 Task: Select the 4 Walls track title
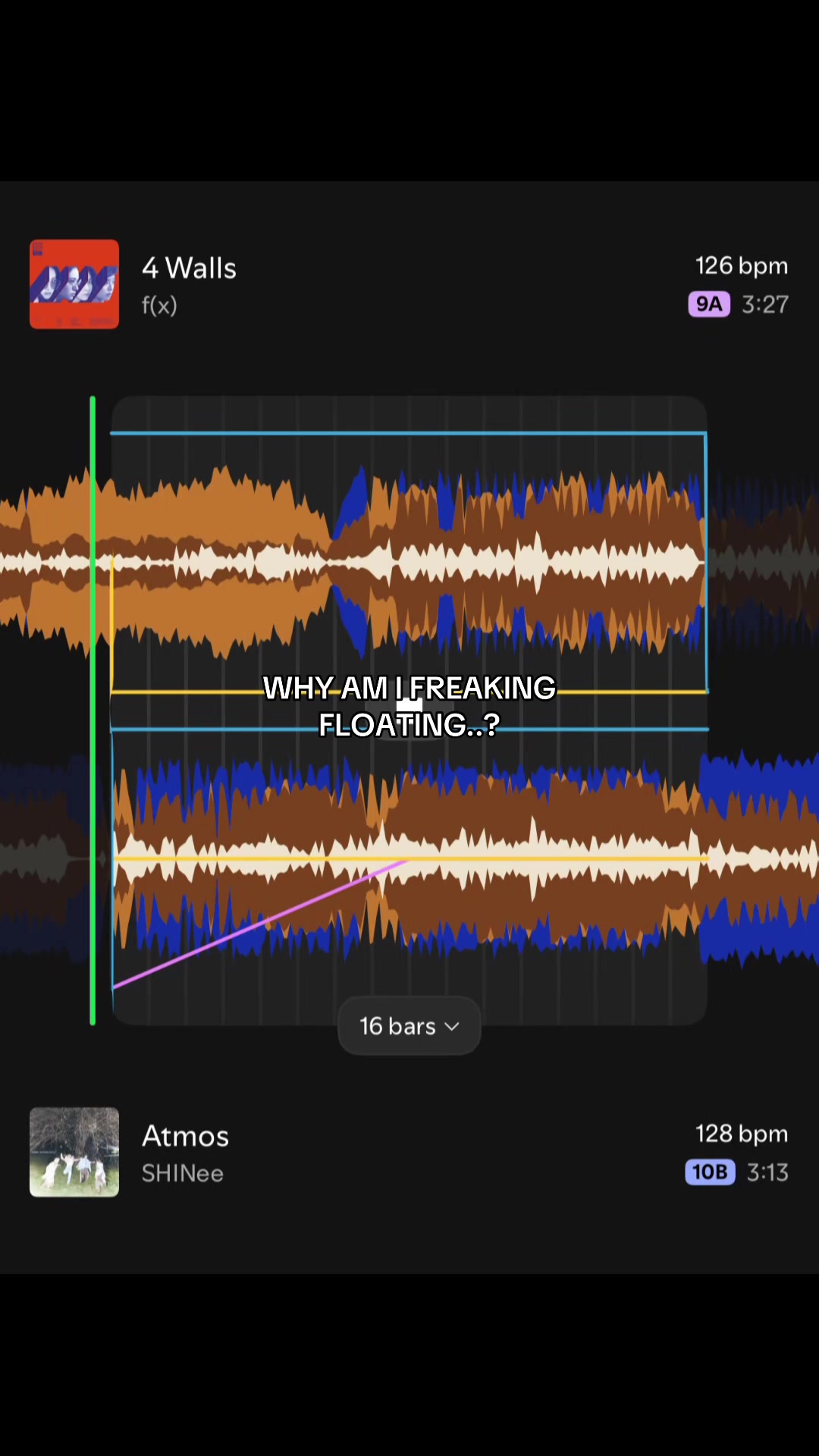(x=189, y=268)
